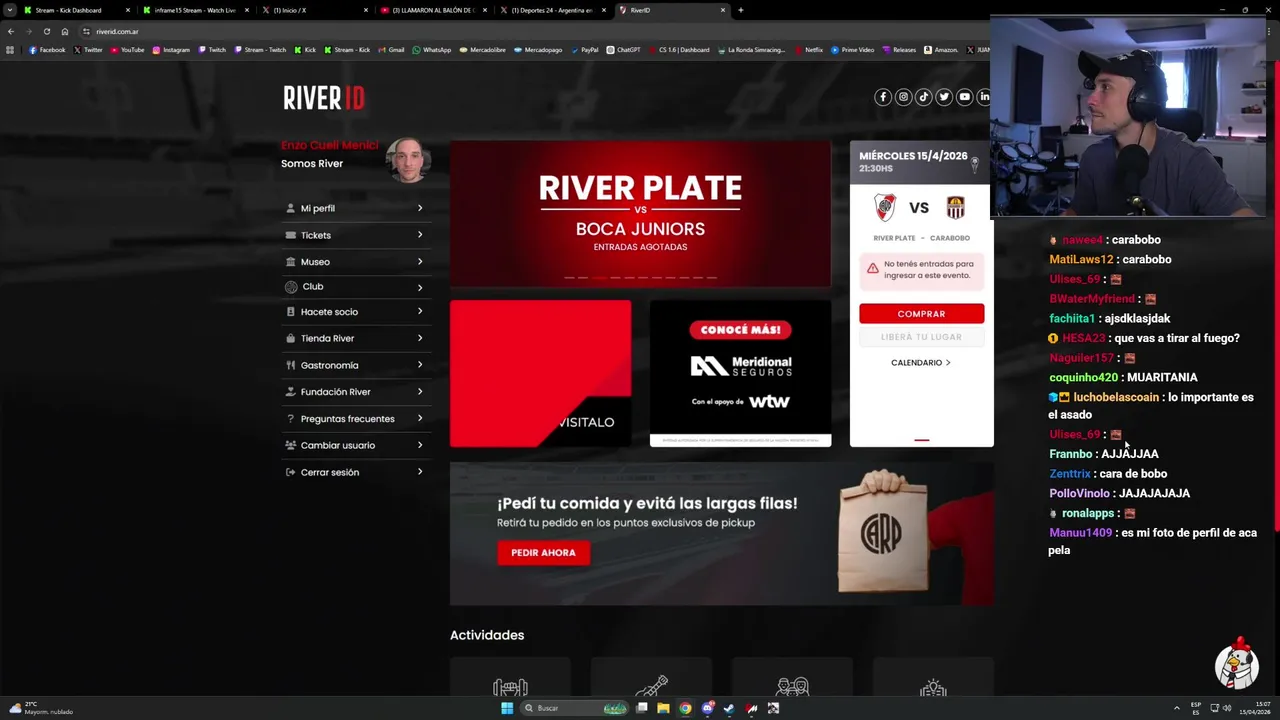Viewport: 1280px width, 720px height.
Task: Click chat username PolloVinolo
Action: pos(1079,494)
